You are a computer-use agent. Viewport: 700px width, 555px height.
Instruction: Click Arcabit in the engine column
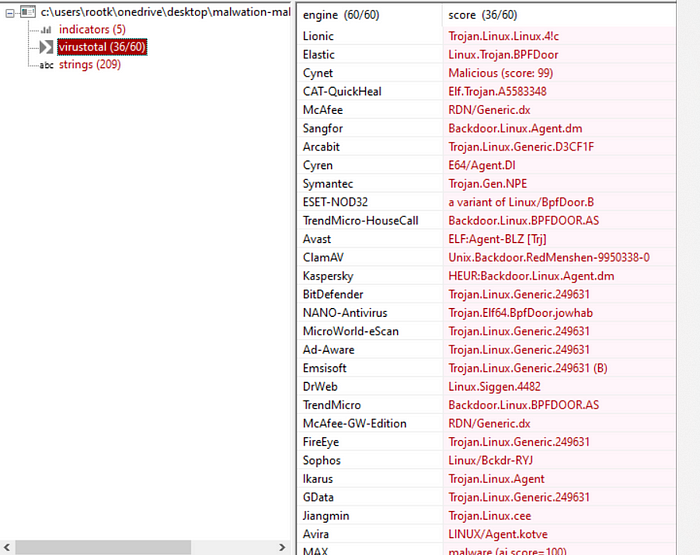point(321,147)
